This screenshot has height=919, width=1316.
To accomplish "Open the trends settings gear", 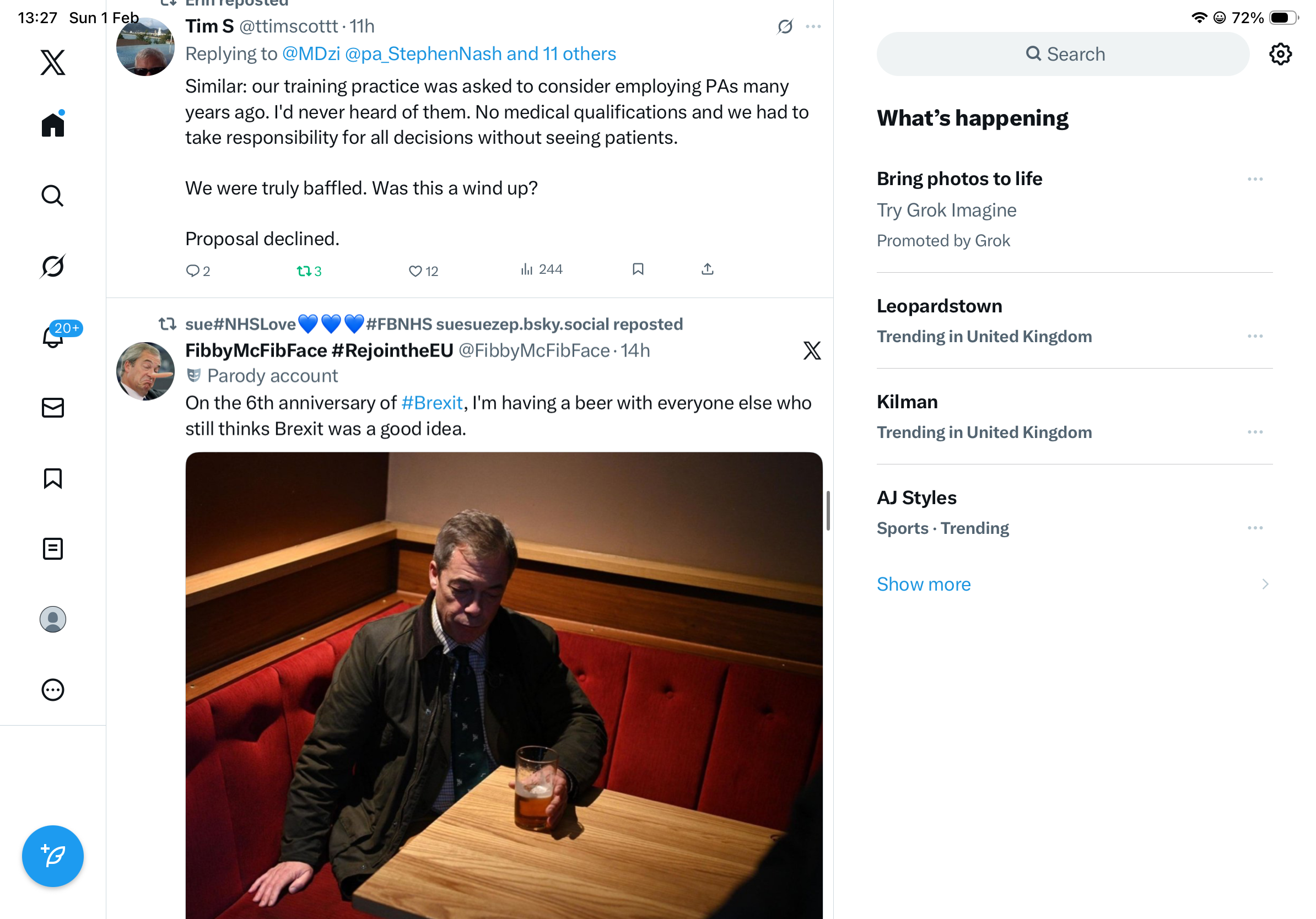I will 1280,55.
